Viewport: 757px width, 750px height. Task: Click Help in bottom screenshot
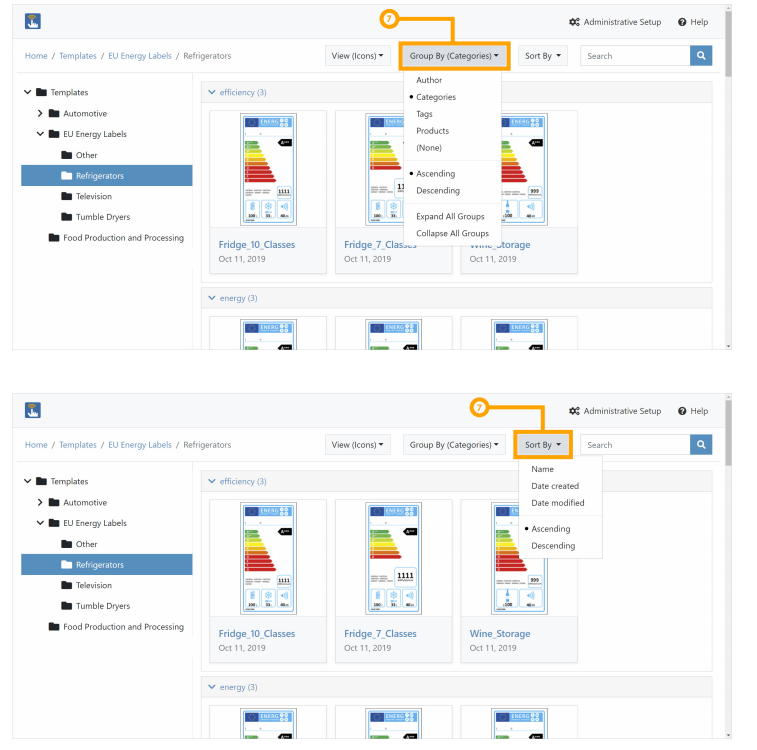[x=693, y=411]
